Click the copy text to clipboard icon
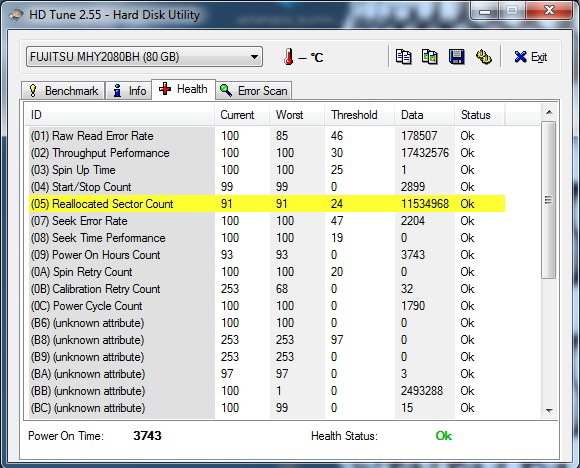580x468 pixels. point(403,57)
